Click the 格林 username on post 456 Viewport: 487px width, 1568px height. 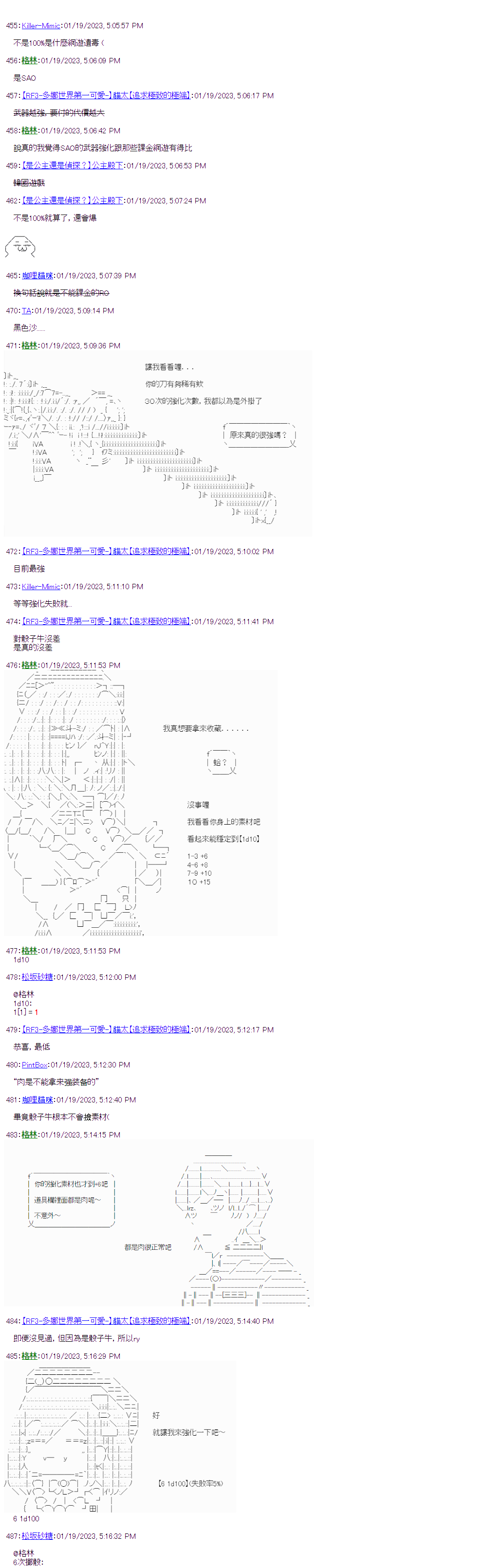click(29, 60)
